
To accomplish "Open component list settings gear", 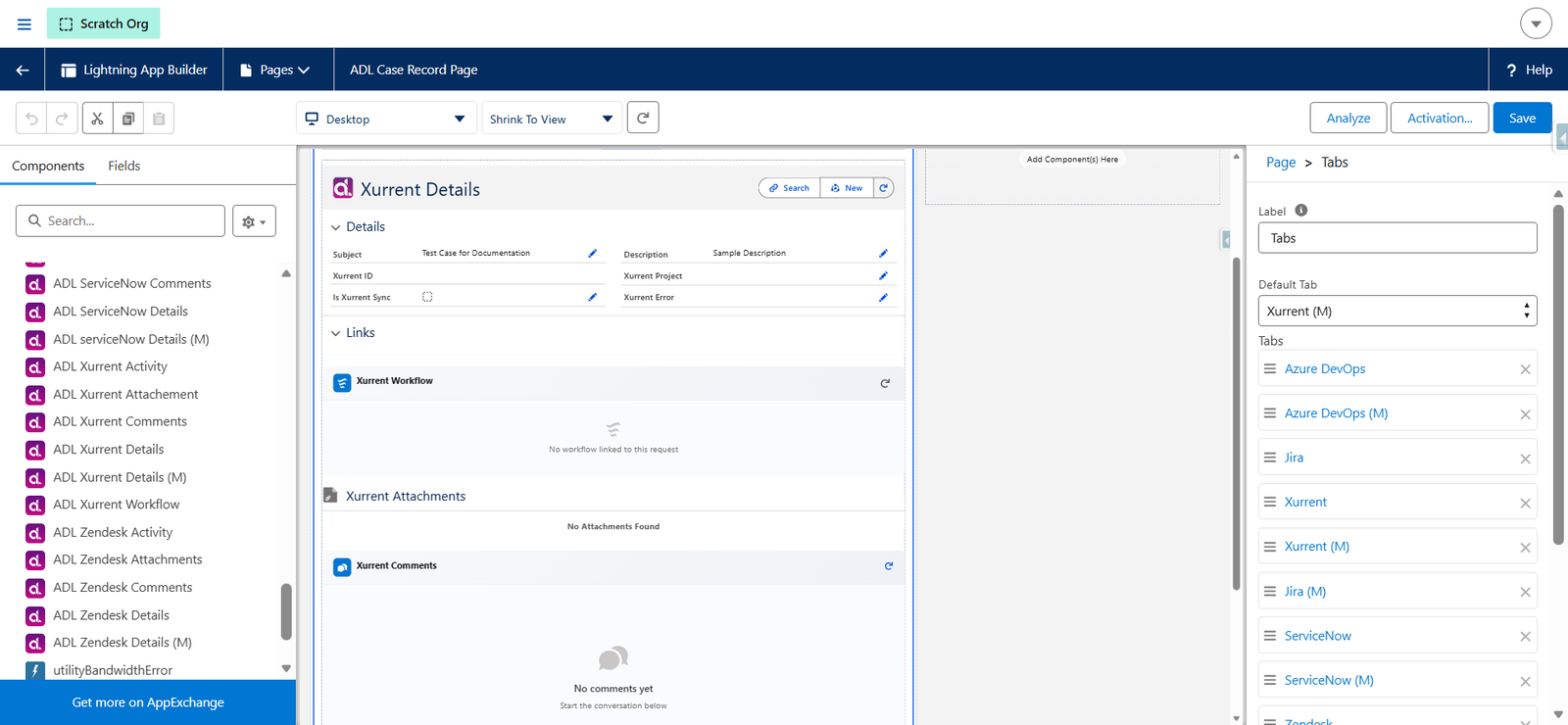I will point(254,221).
